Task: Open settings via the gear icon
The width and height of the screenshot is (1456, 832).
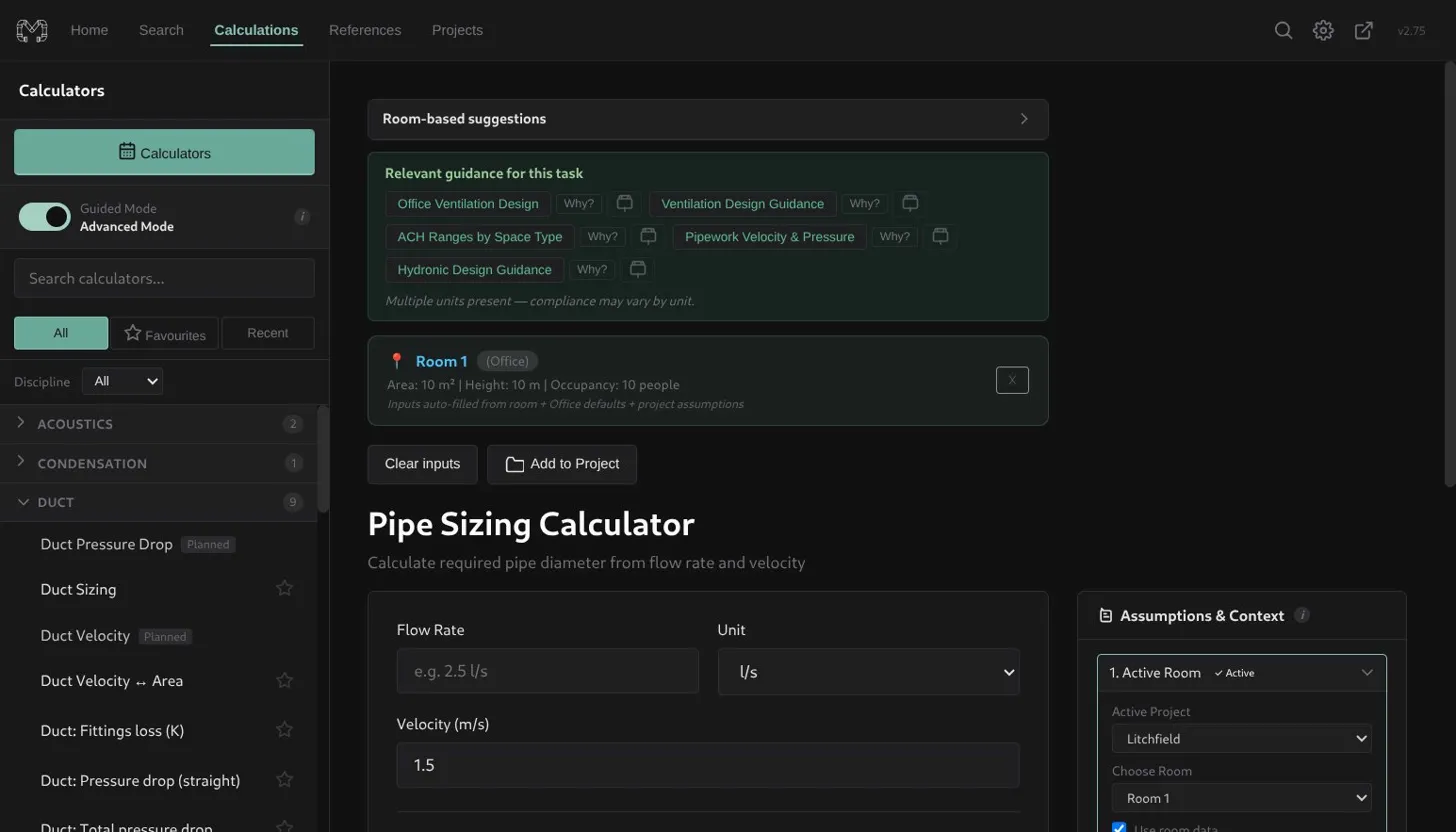Action: [1323, 30]
